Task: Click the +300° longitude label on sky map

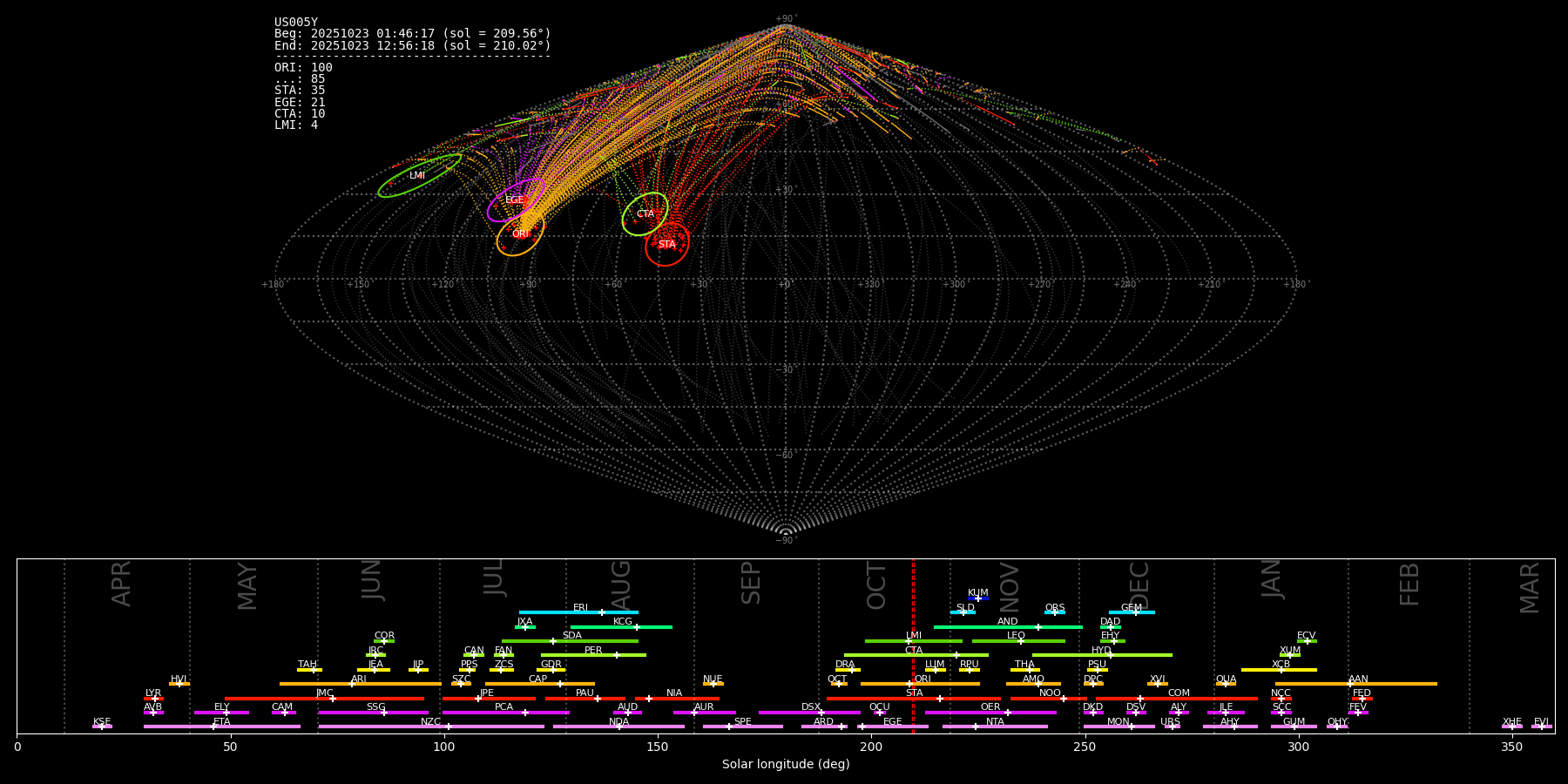Action: 955,285
